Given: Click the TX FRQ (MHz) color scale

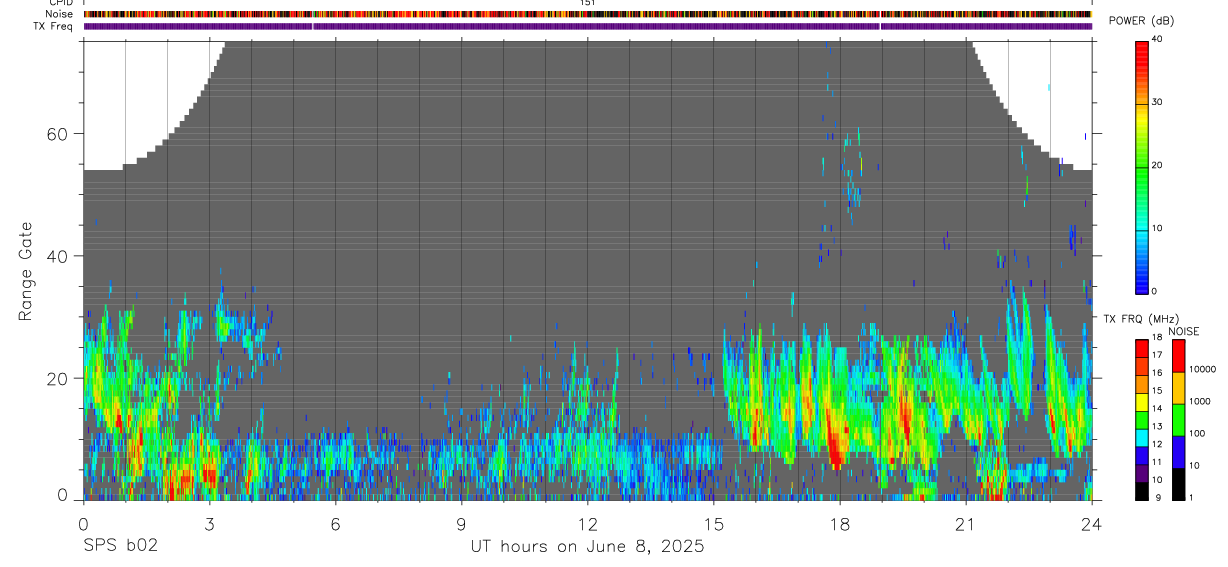Looking at the screenshot, I should point(1142,419).
